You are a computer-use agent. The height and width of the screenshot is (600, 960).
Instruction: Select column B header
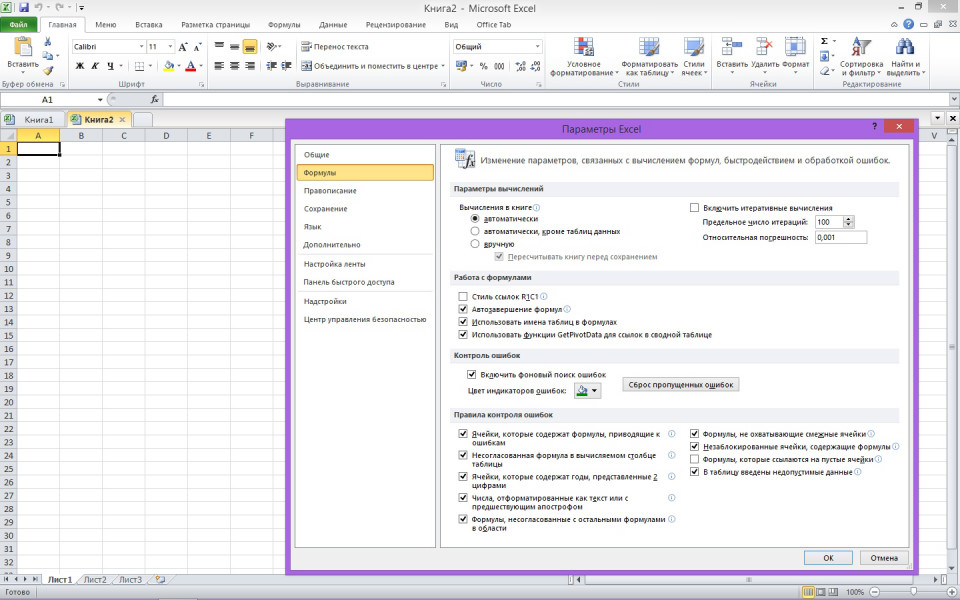[x=81, y=136]
